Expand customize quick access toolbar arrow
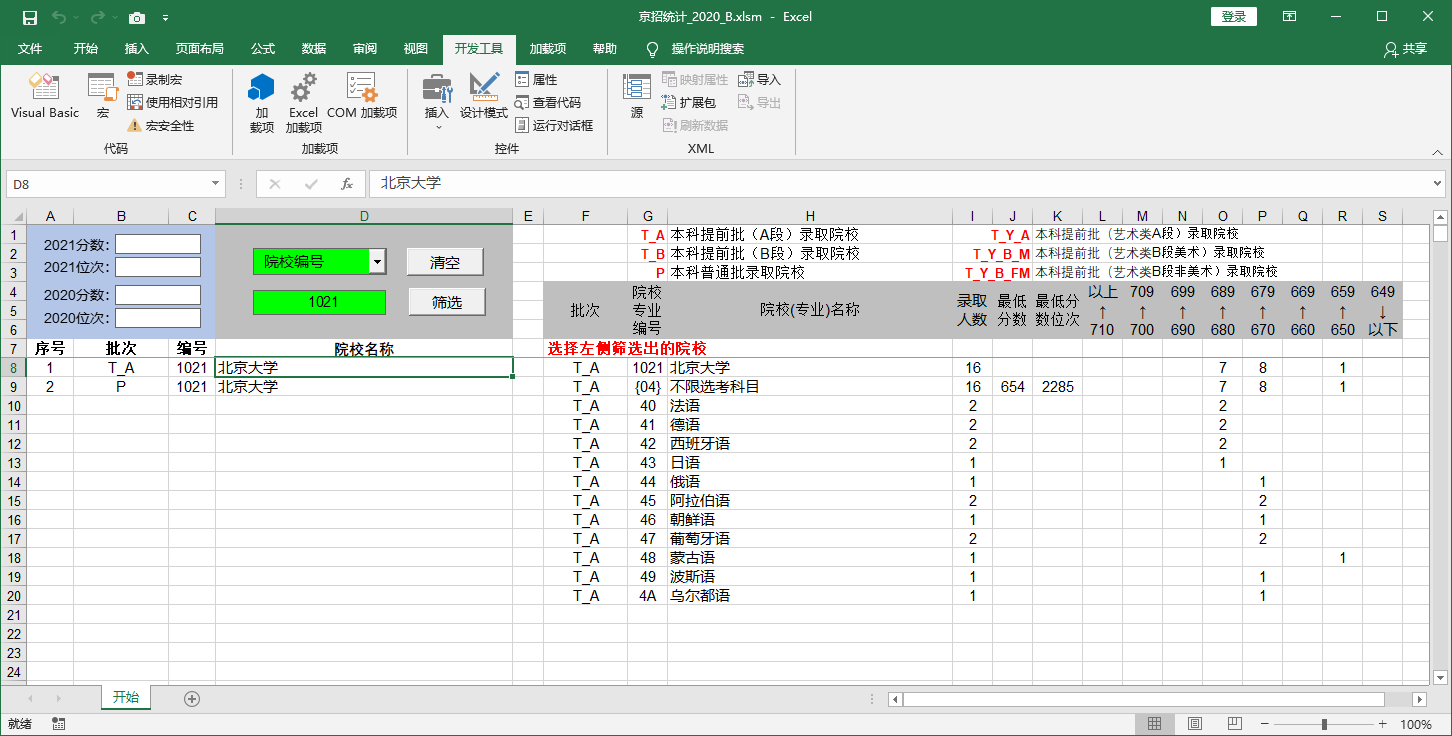1452x736 pixels. tap(165, 17)
